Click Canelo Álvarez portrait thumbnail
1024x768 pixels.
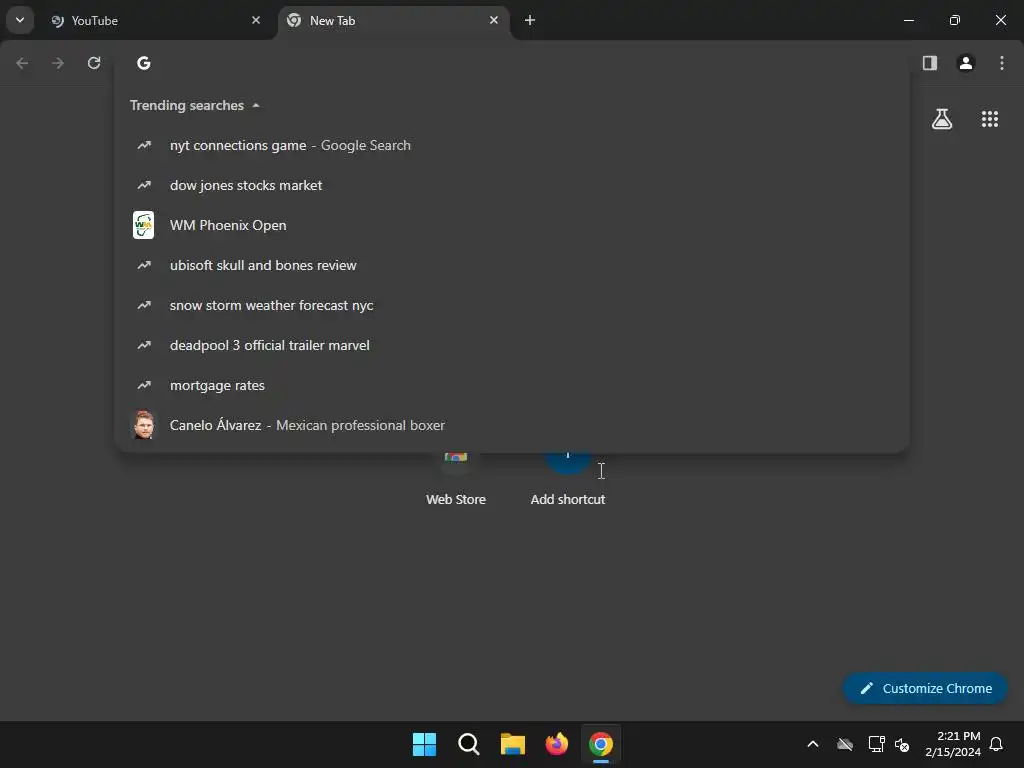144,425
